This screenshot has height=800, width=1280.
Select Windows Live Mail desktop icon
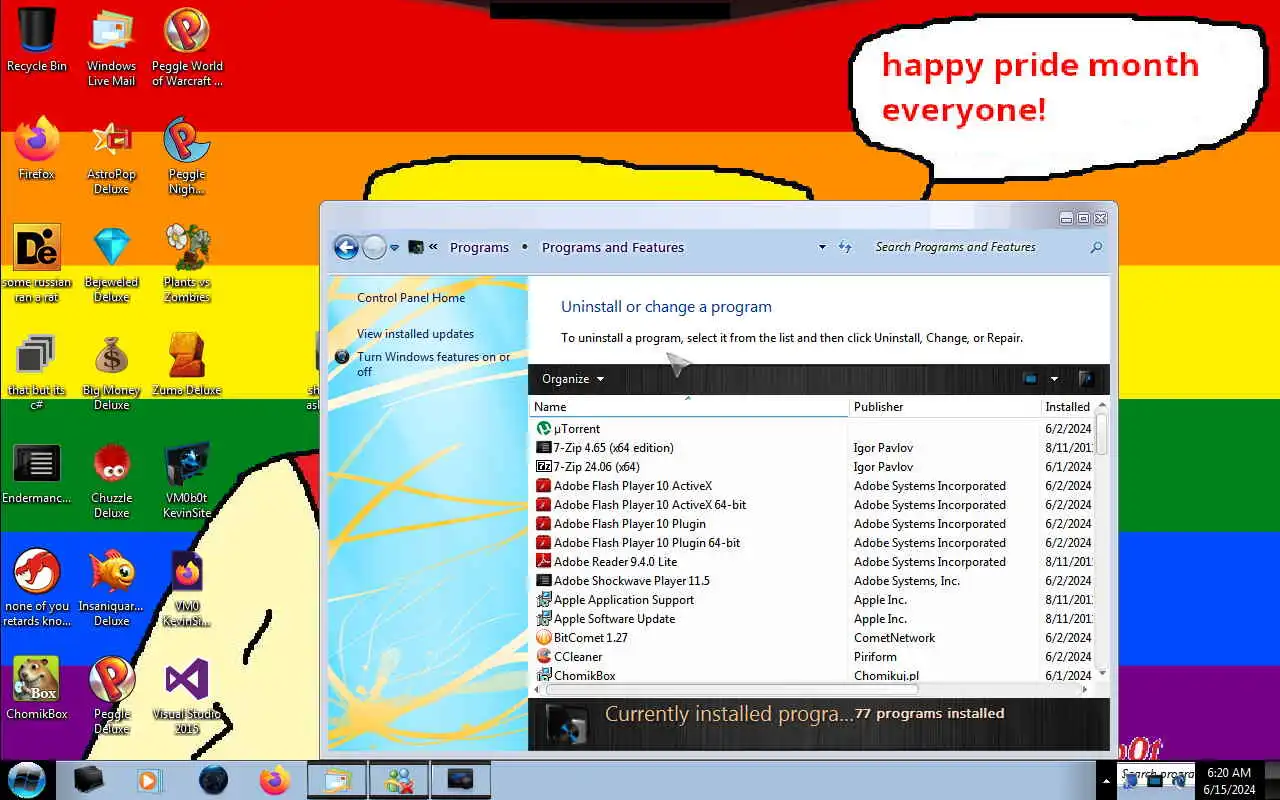click(111, 49)
